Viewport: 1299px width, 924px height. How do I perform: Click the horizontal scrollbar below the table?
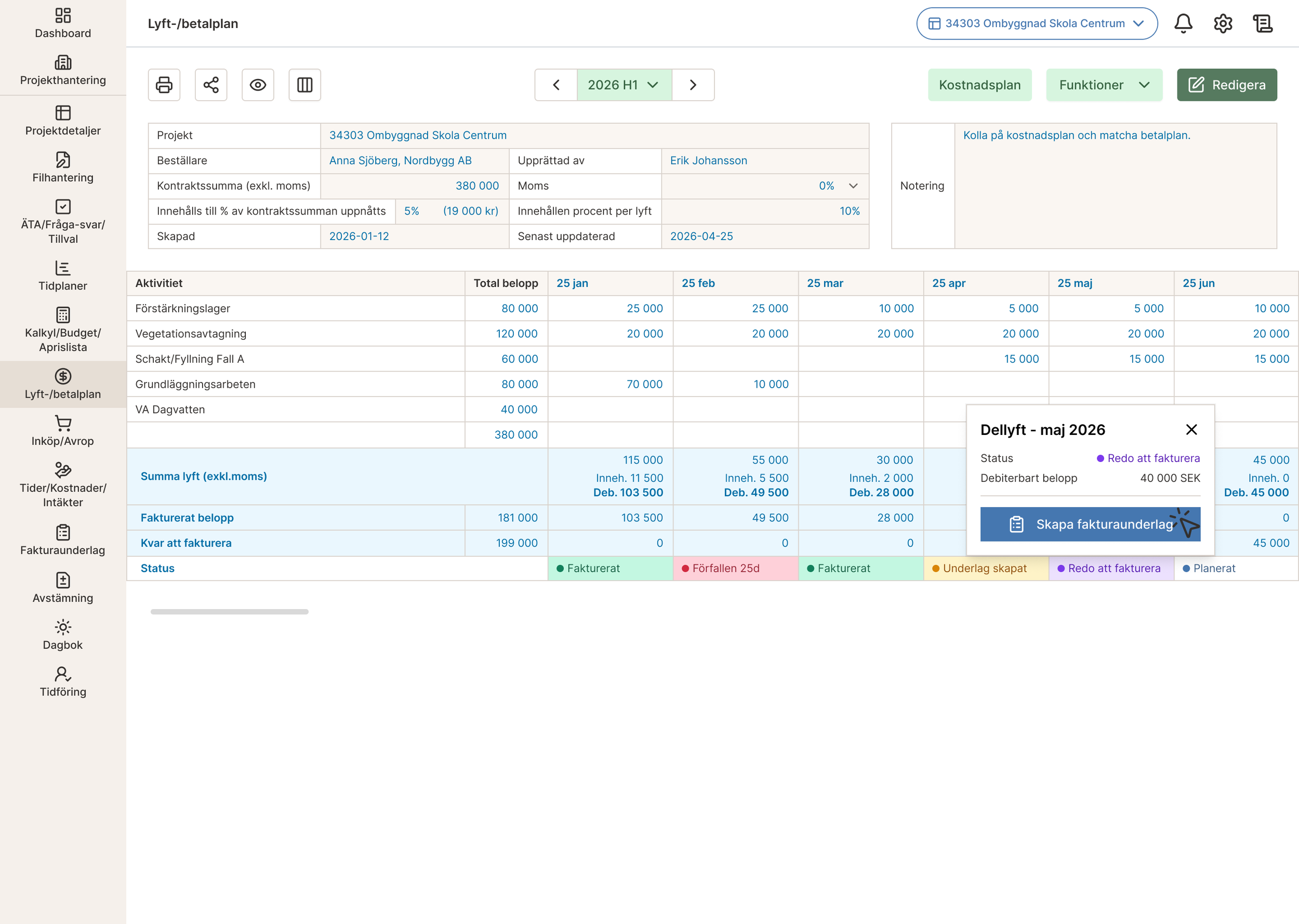[229, 612]
